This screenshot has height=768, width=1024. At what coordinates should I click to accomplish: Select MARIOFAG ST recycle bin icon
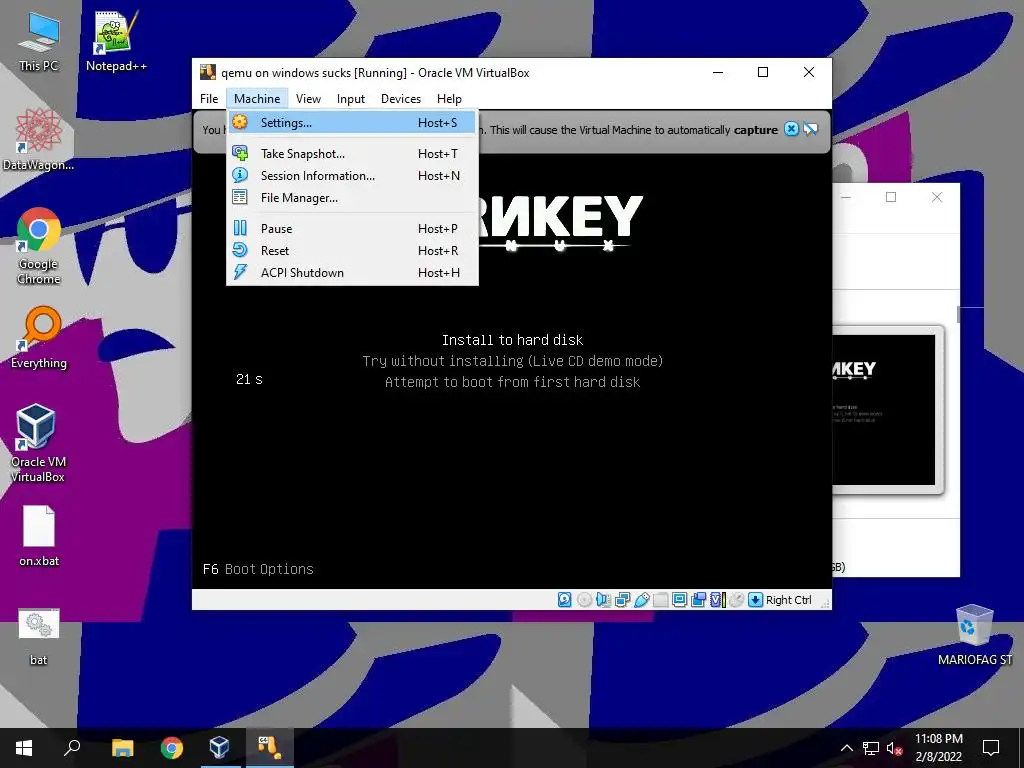(x=974, y=635)
